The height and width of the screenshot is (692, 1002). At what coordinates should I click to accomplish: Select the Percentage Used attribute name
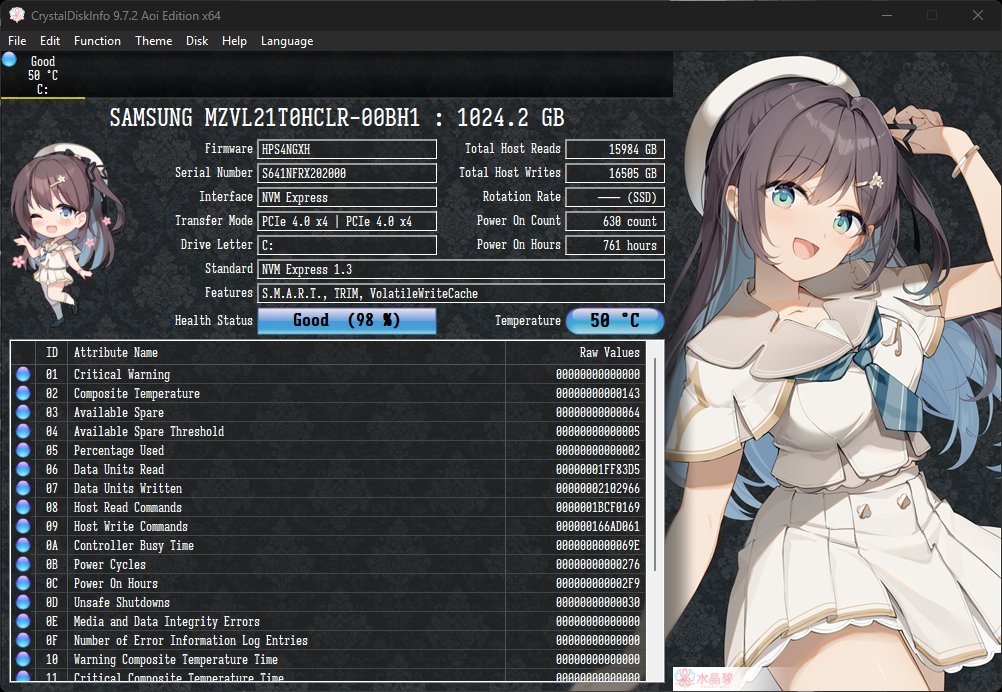(118, 450)
